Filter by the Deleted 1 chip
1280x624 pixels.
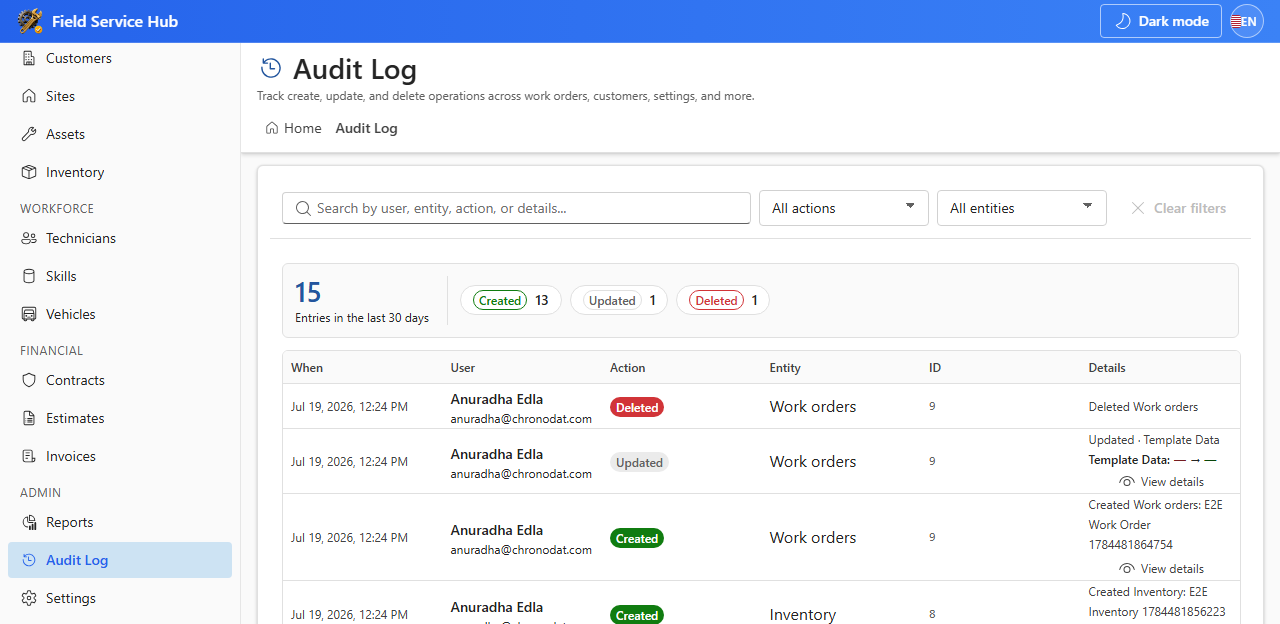722,300
